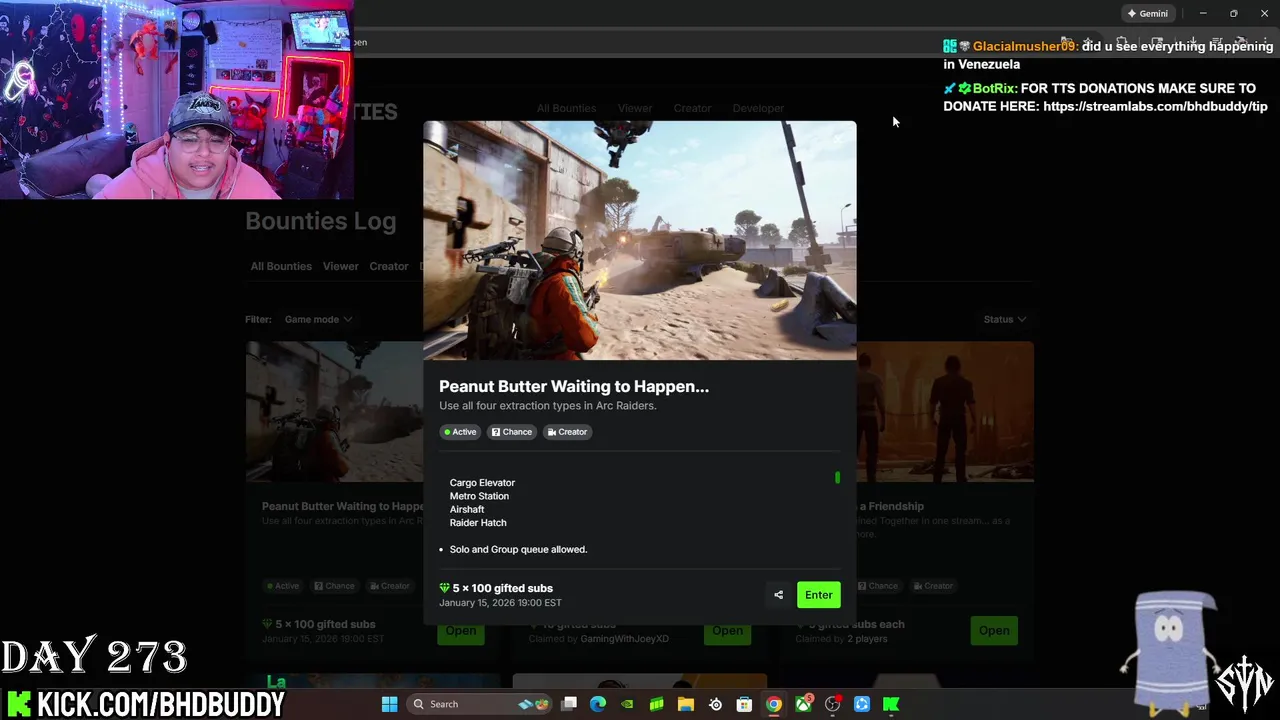Click the green scrollbar thumb in the dialog
The width and height of the screenshot is (1280, 720).
point(837,478)
